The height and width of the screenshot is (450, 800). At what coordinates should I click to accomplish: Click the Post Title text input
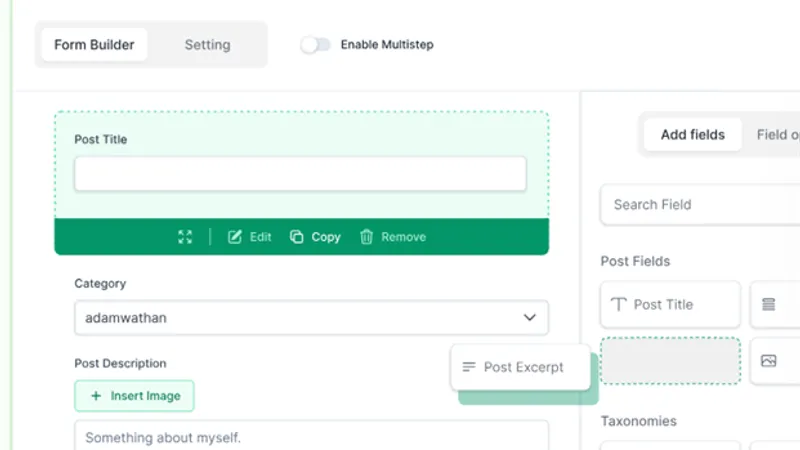click(x=301, y=174)
